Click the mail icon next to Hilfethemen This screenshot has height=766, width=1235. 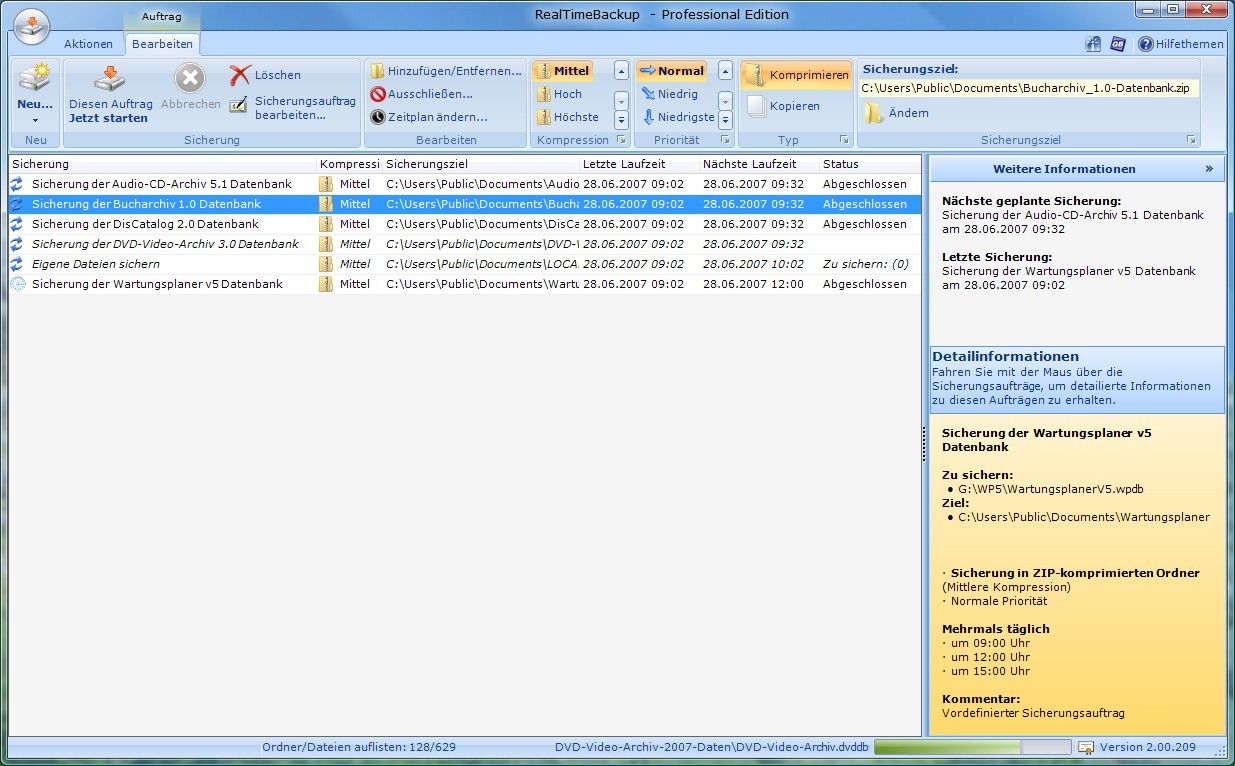pos(1119,44)
